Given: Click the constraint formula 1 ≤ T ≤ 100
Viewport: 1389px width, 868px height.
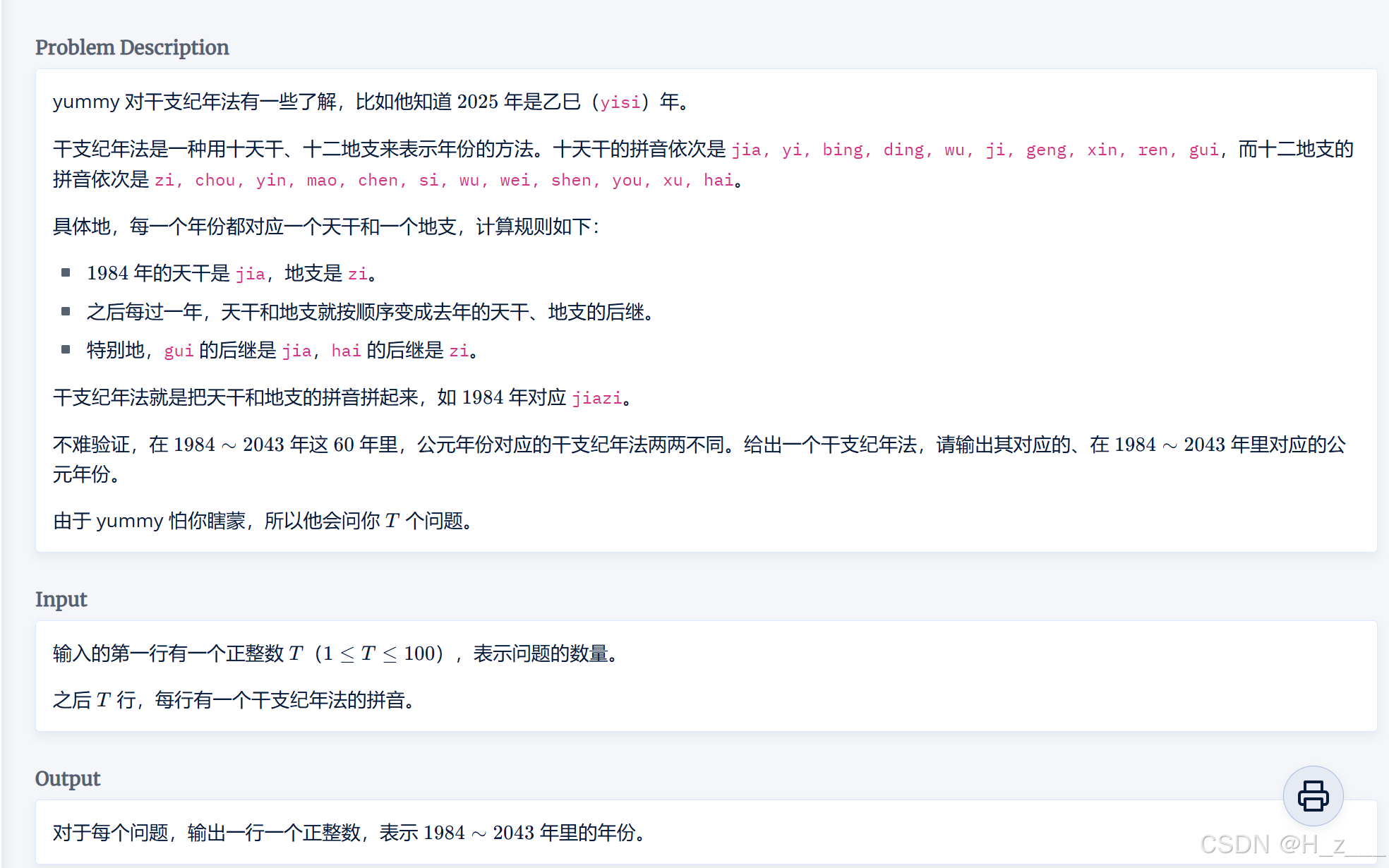Looking at the screenshot, I should pyautogui.click(x=378, y=654).
